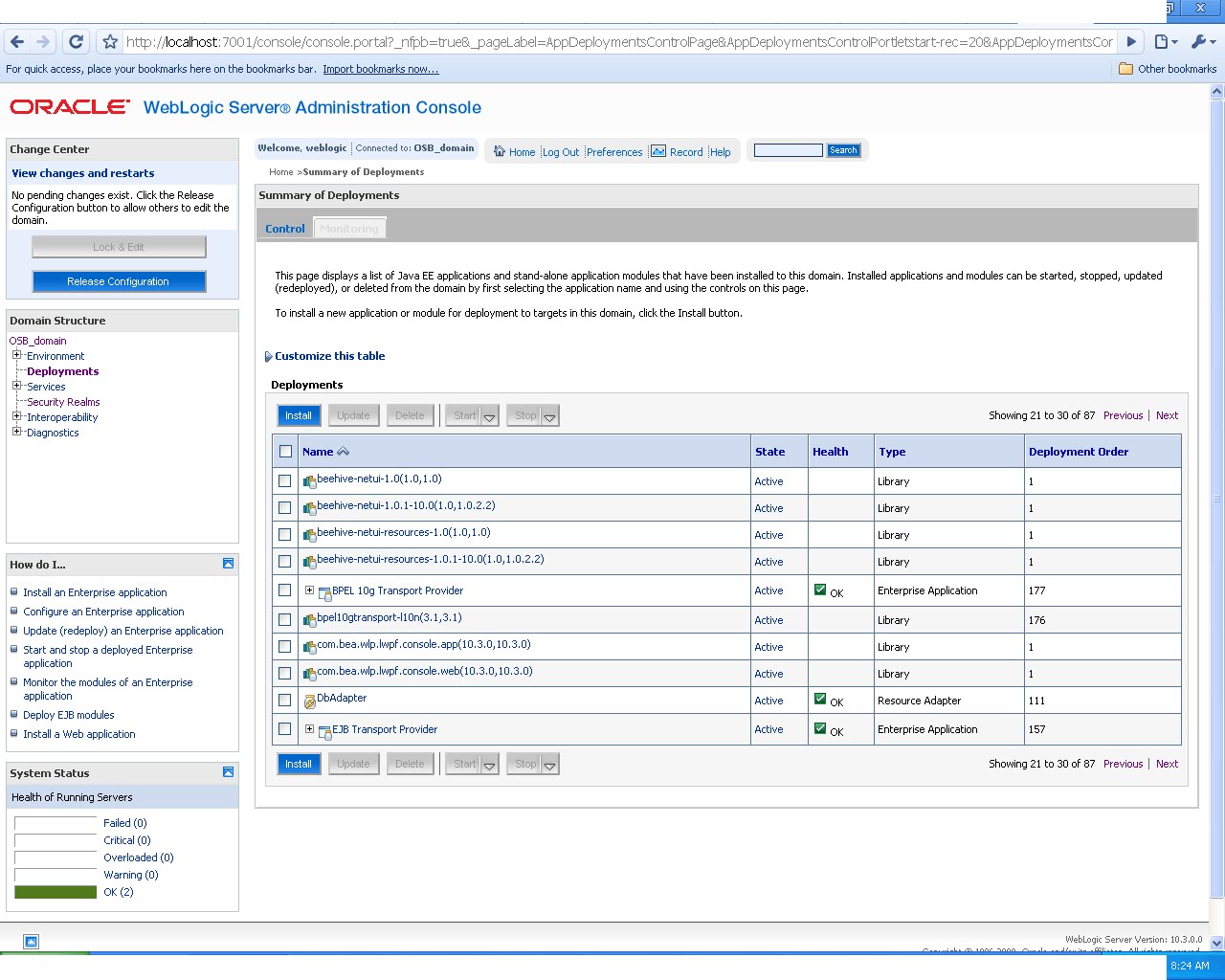Click the Warning (0) health bar
Viewport: 1225px width, 980px height.
pyautogui.click(x=56, y=875)
